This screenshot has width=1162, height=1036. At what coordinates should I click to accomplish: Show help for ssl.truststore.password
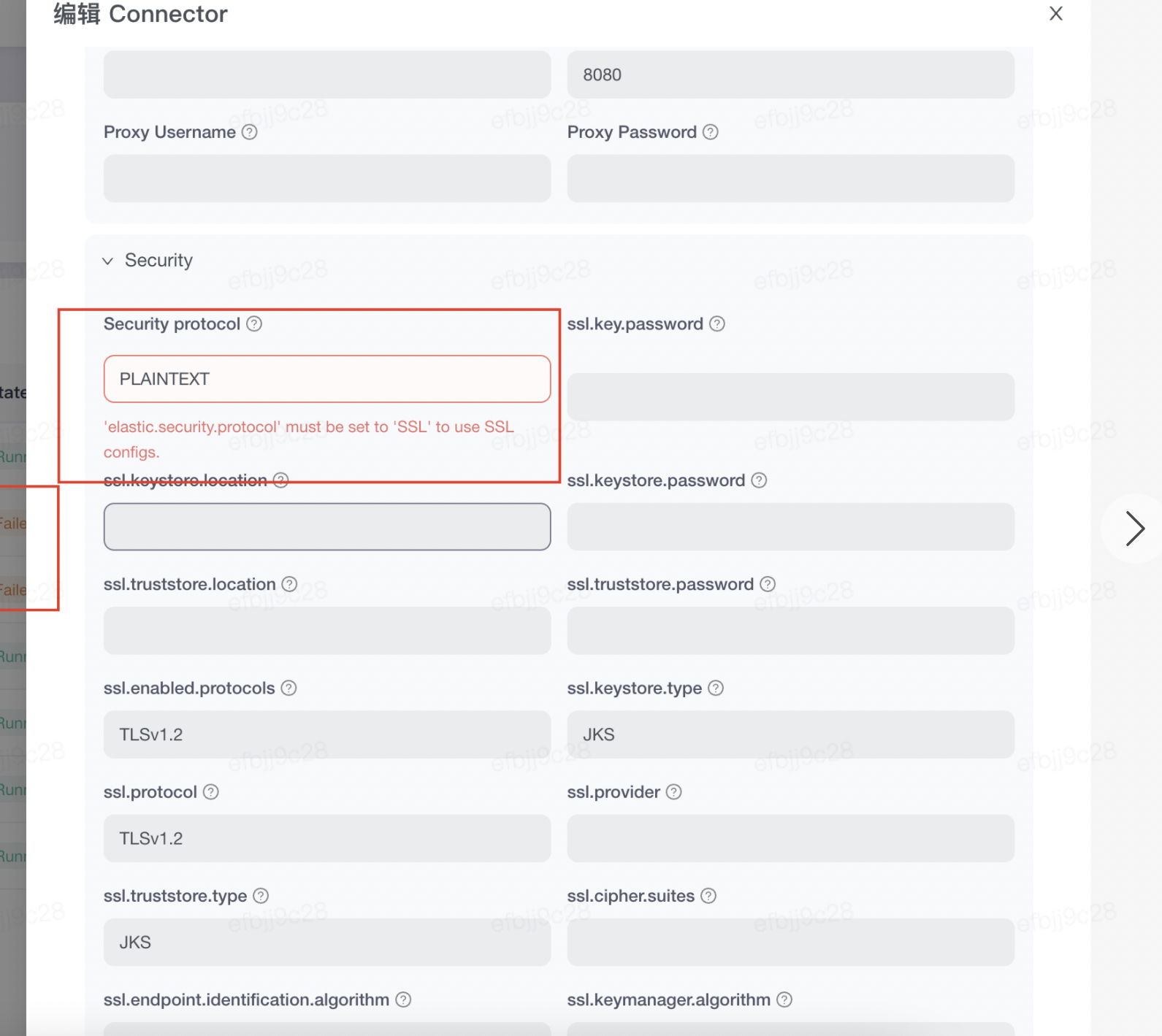point(768,584)
